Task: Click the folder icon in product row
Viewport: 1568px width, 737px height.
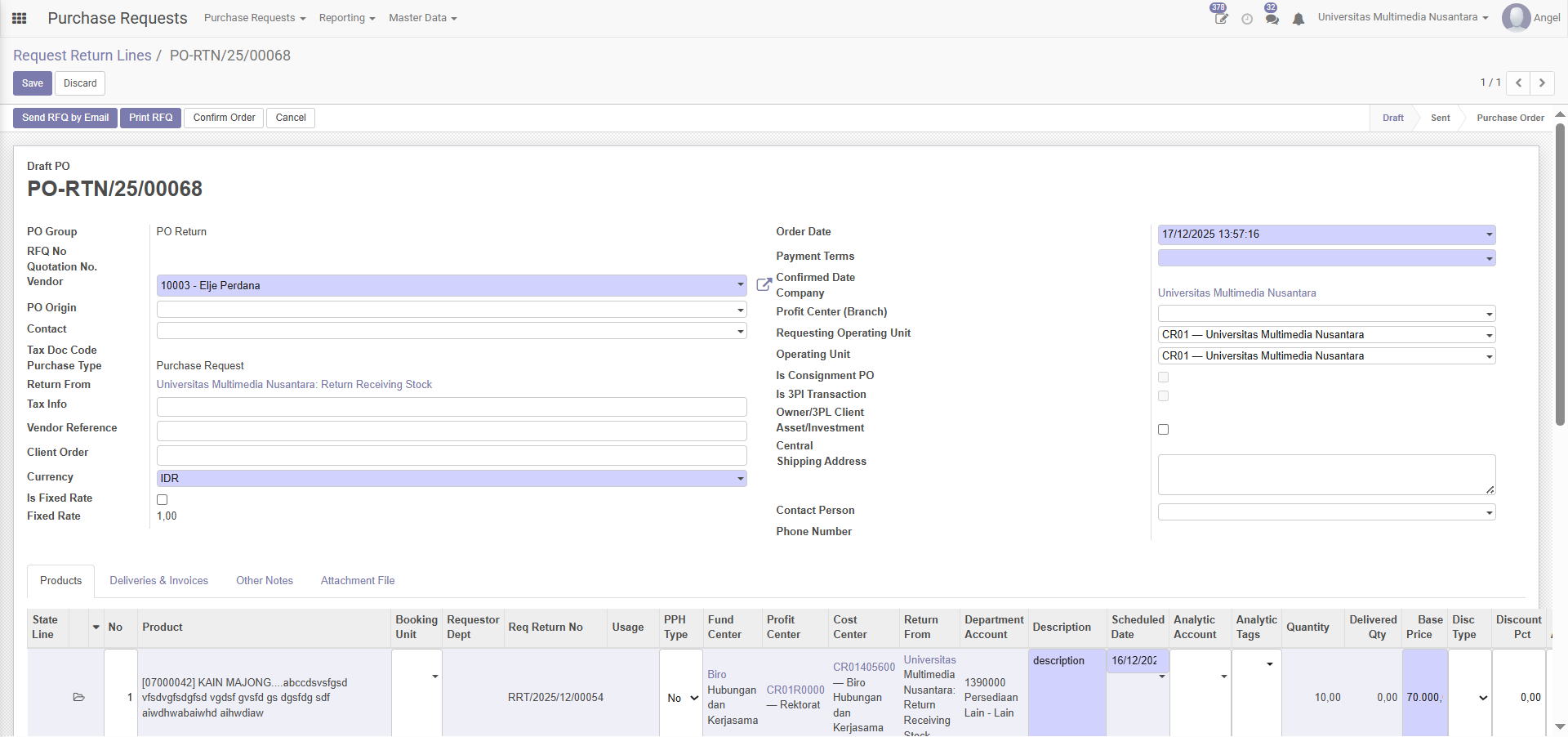Action: pos(79,697)
